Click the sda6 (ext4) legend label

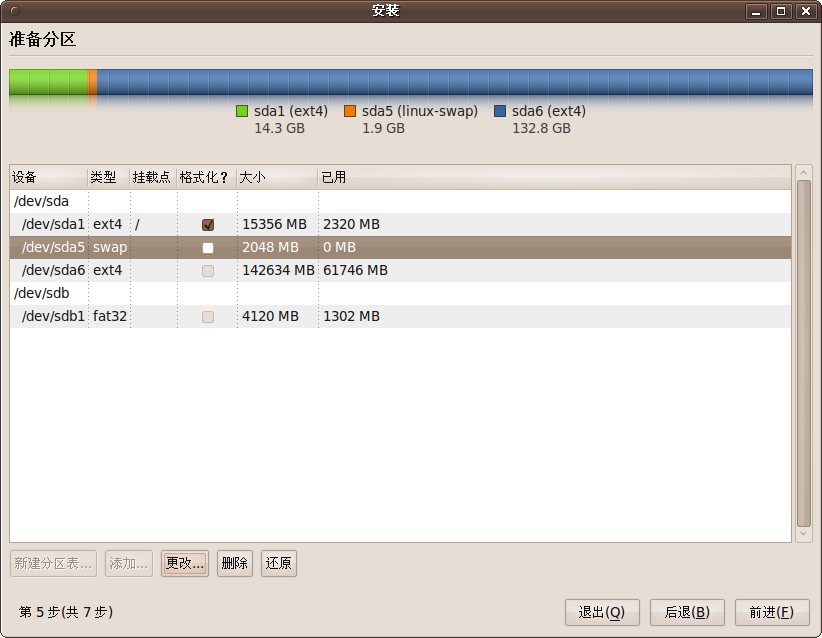pos(549,111)
